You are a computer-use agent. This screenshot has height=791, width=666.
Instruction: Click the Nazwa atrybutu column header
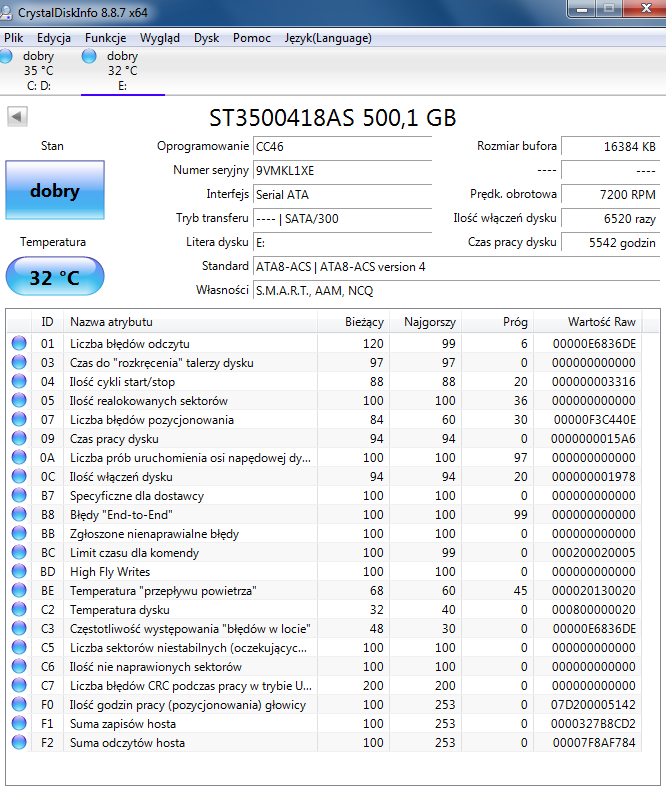[x=191, y=322]
